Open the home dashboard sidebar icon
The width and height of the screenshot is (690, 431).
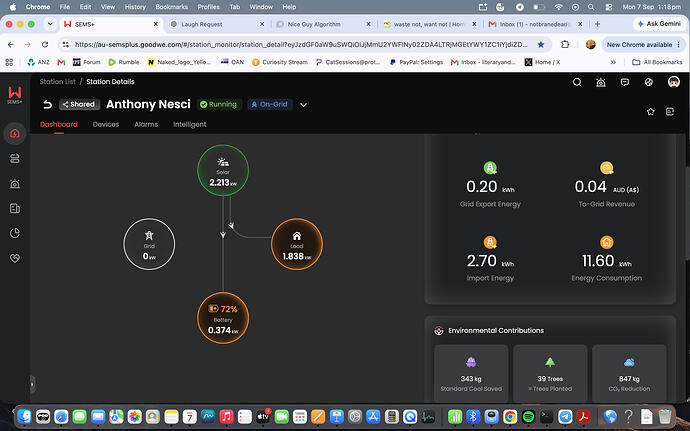point(15,133)
